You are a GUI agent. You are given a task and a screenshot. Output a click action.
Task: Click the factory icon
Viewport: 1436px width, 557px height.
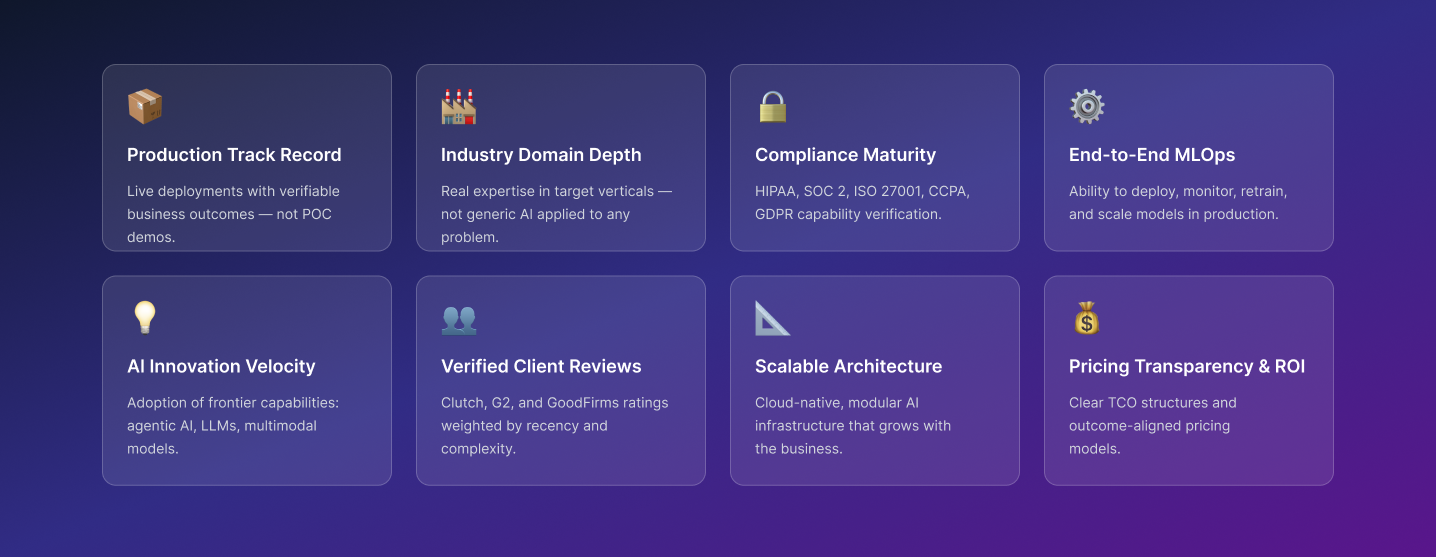(x=459, y=107)
